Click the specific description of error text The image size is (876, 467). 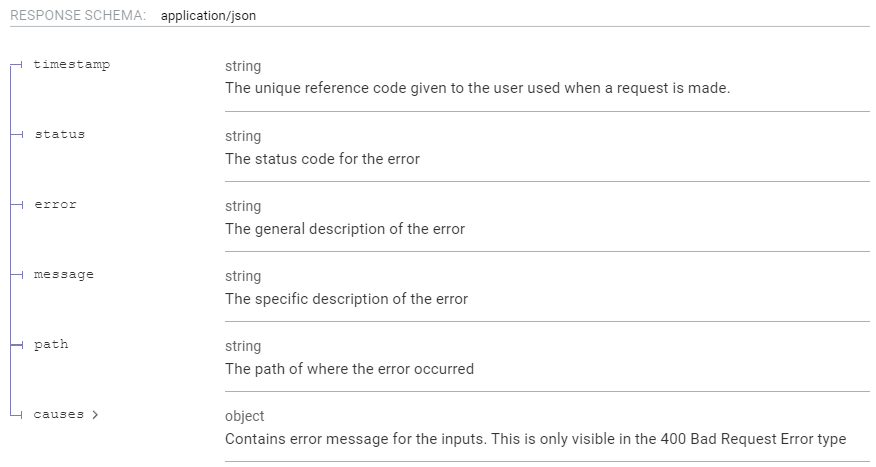tap(346, 298)
